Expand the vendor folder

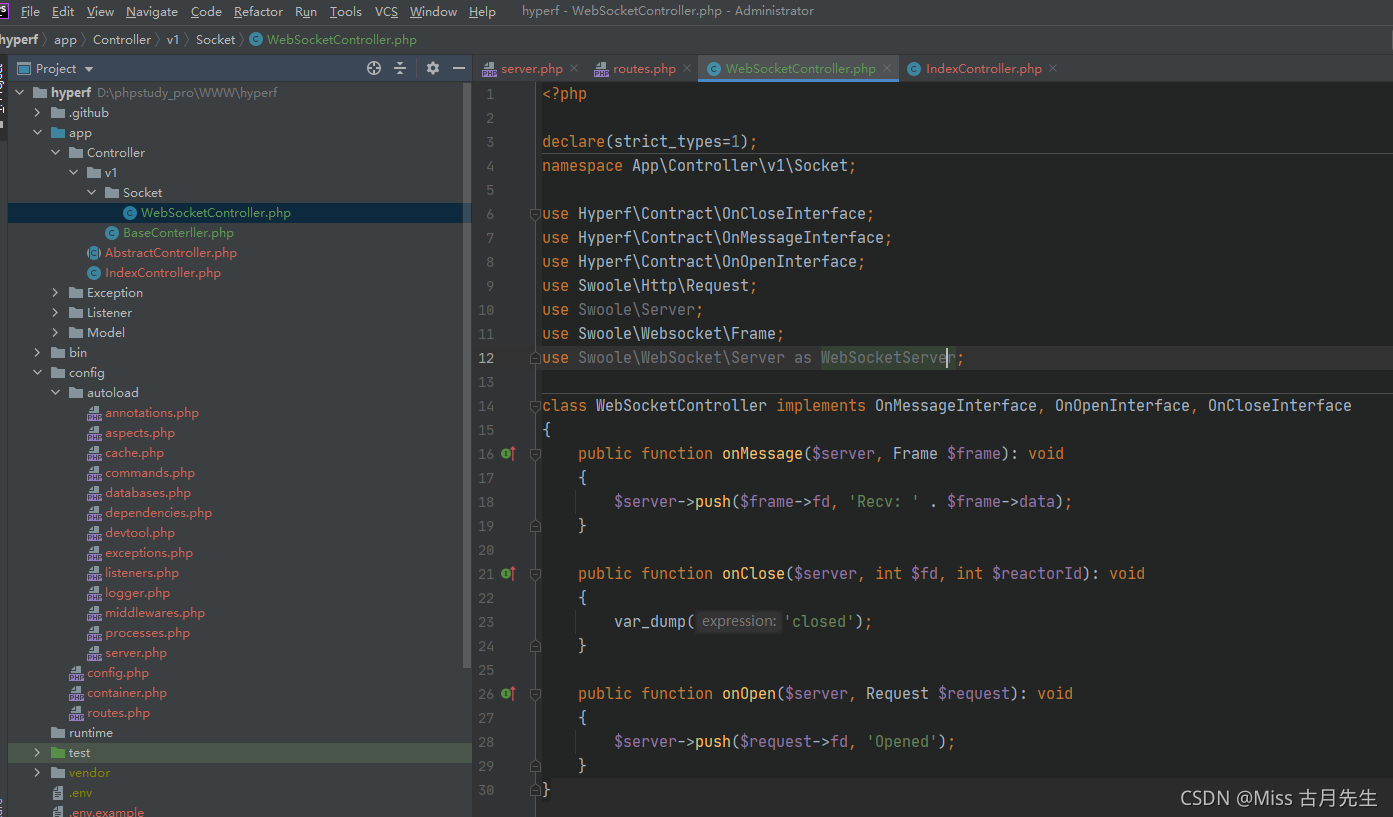(x=38, y=773)
